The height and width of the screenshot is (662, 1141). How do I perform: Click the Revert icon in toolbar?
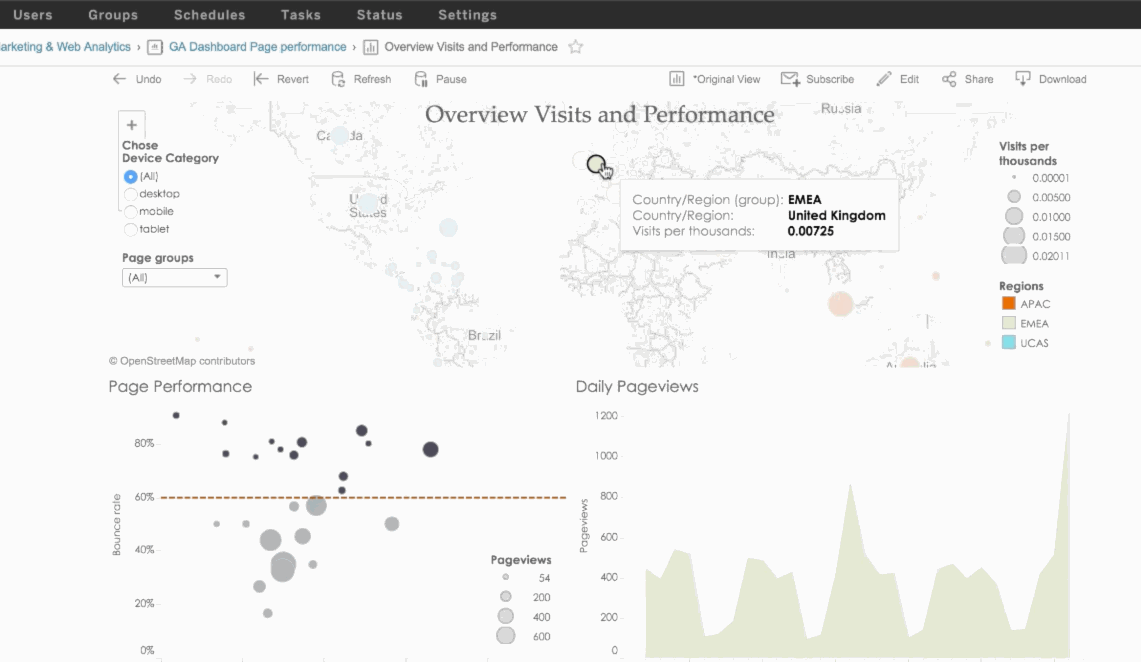pyautogui.click(x=261, y=79)
